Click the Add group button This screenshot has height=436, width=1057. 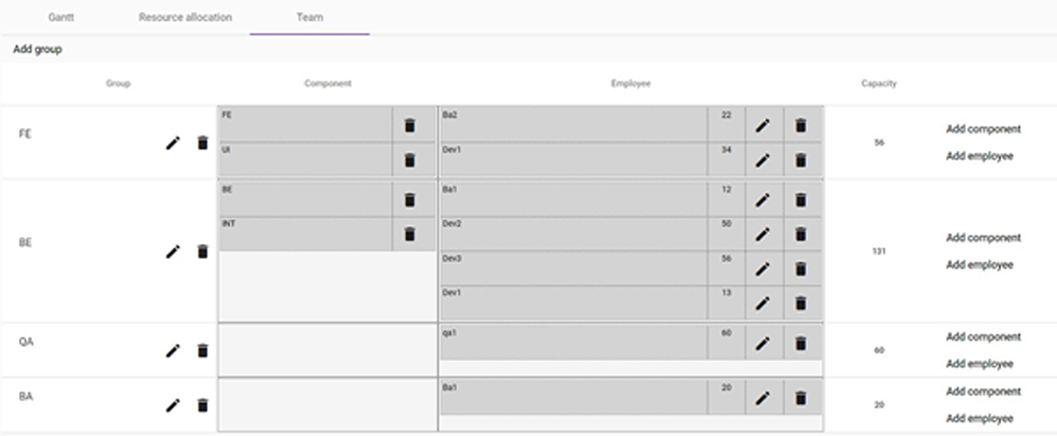point(38,49)
